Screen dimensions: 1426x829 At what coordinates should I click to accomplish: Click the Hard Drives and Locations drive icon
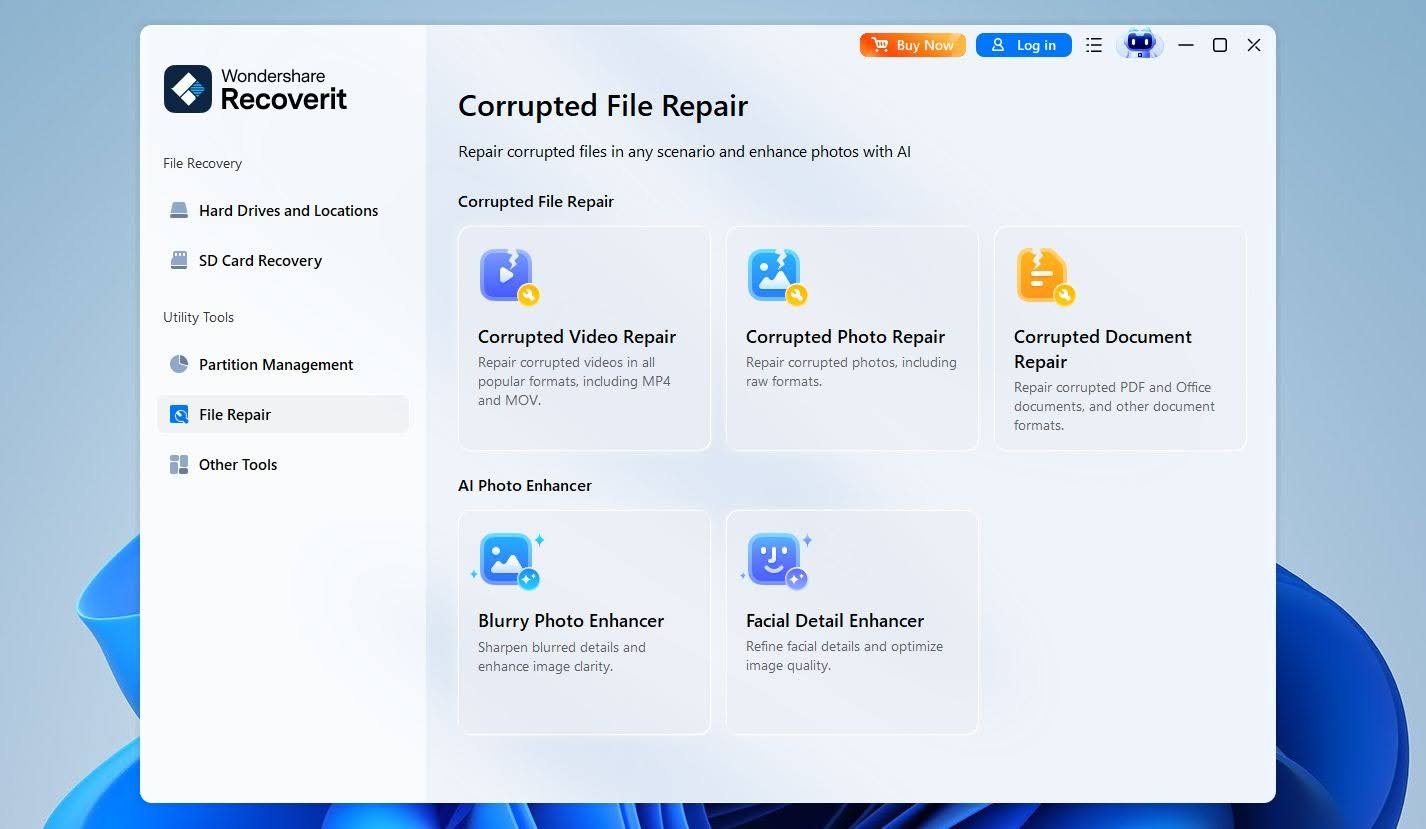tap(179, 210)
